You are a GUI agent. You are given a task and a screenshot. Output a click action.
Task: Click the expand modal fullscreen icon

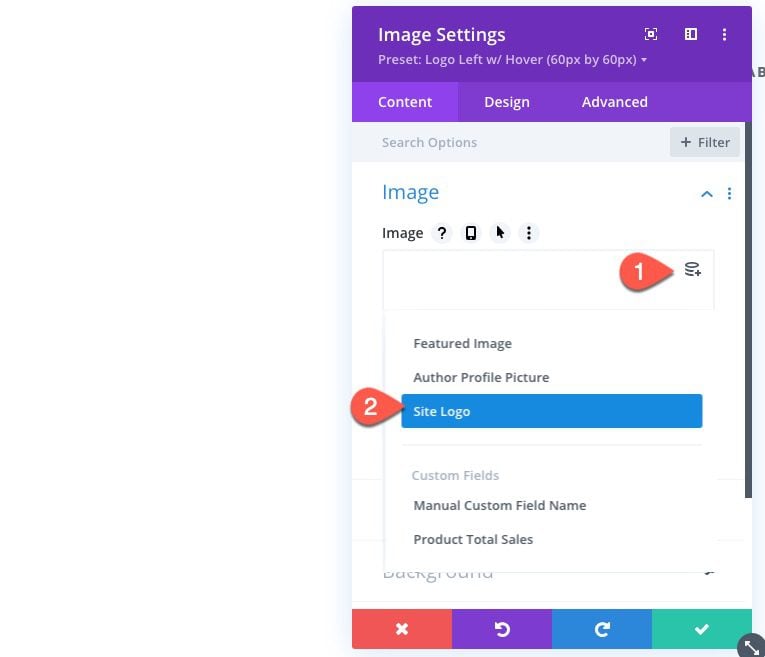point(651,34)
